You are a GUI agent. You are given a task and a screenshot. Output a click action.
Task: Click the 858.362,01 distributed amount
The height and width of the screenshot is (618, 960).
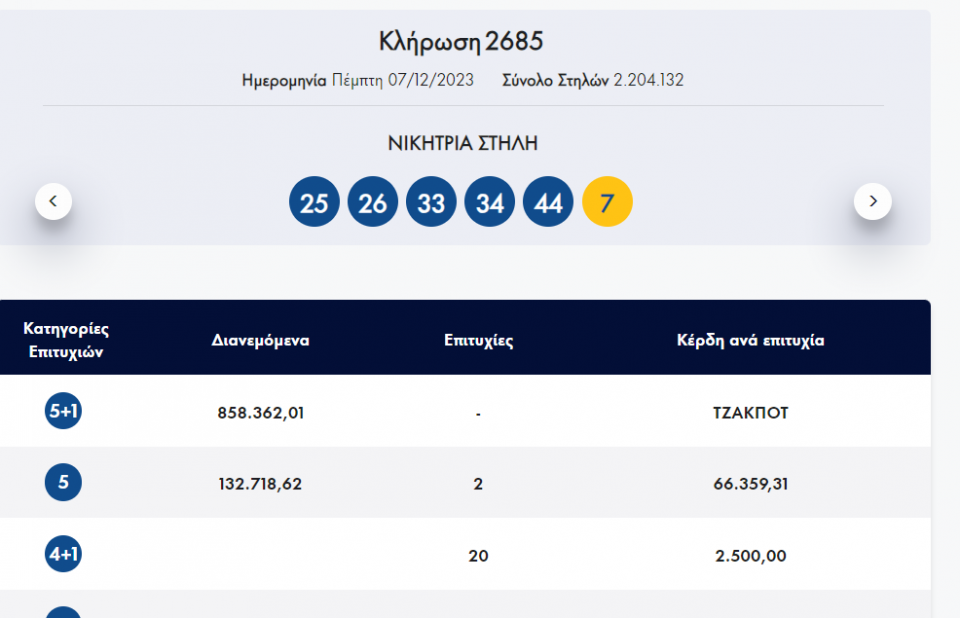click(x=260, y=412)
